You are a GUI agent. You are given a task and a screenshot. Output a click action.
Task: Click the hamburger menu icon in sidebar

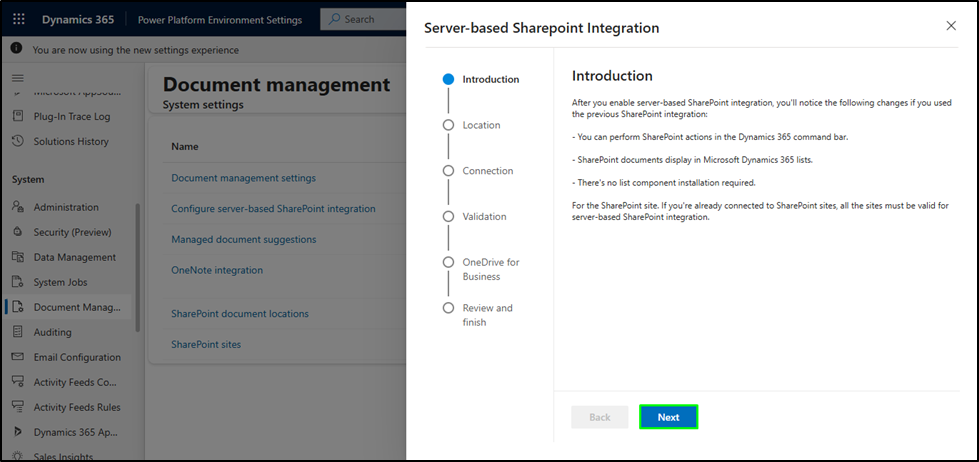click(x=17, y=77)
